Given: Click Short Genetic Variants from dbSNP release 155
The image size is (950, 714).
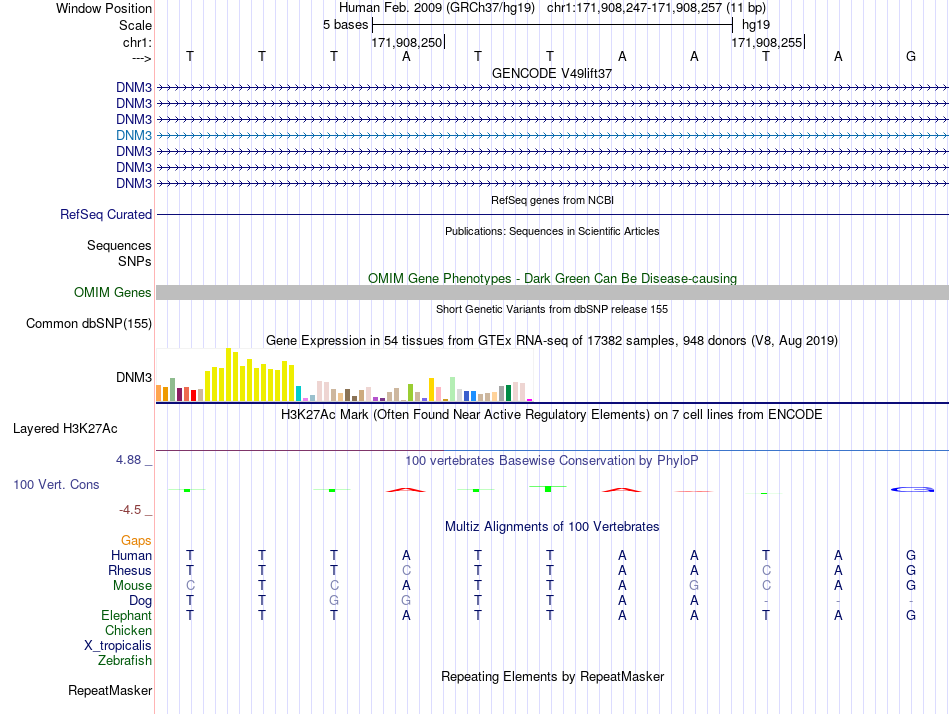Looking at the screenshot, I should pyautogui.click(x=552, y=309).
